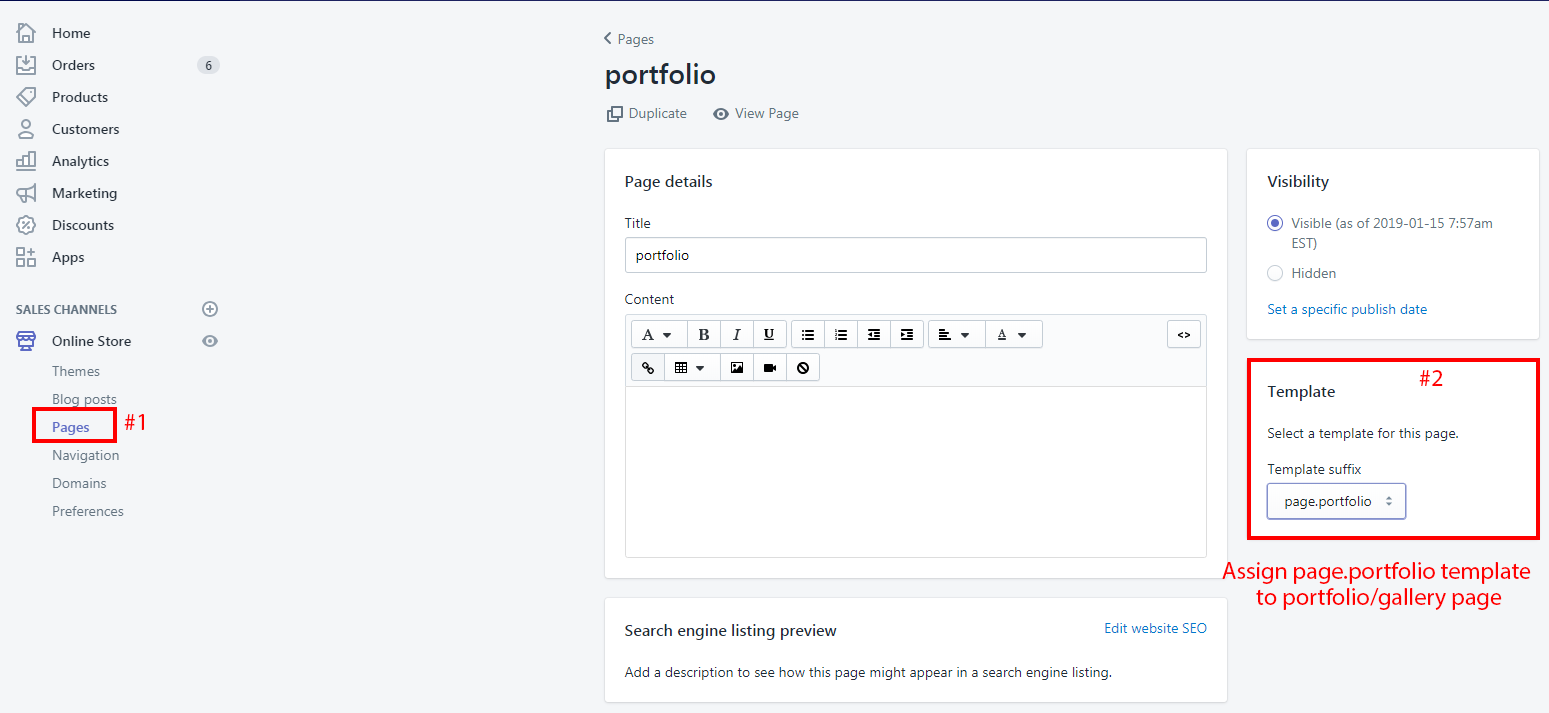Click the Title input field
The width and height of the screenshot is (1549, 713).
point(915,255)
